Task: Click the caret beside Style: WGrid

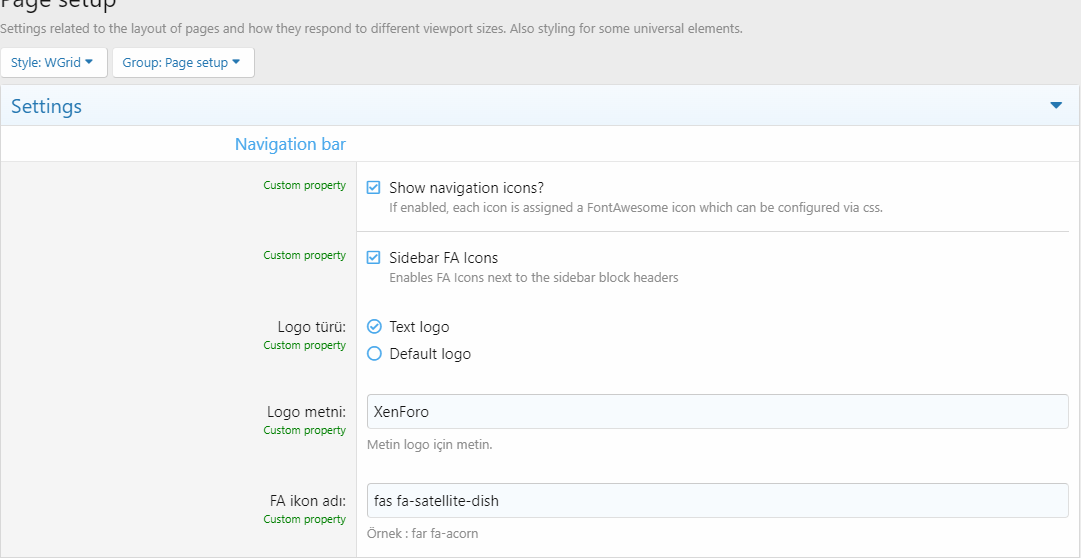Action: click(88, 62)
